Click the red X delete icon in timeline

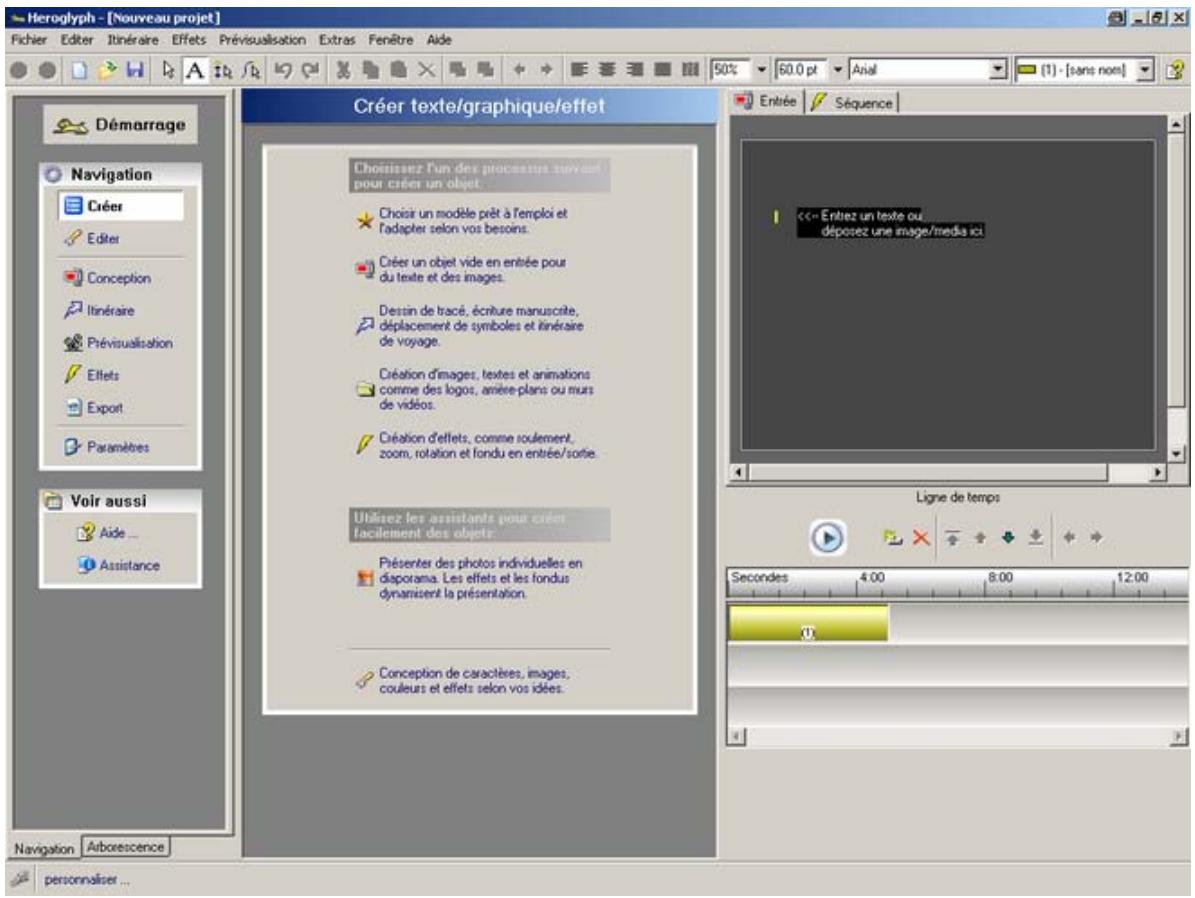tap(921, 537)
